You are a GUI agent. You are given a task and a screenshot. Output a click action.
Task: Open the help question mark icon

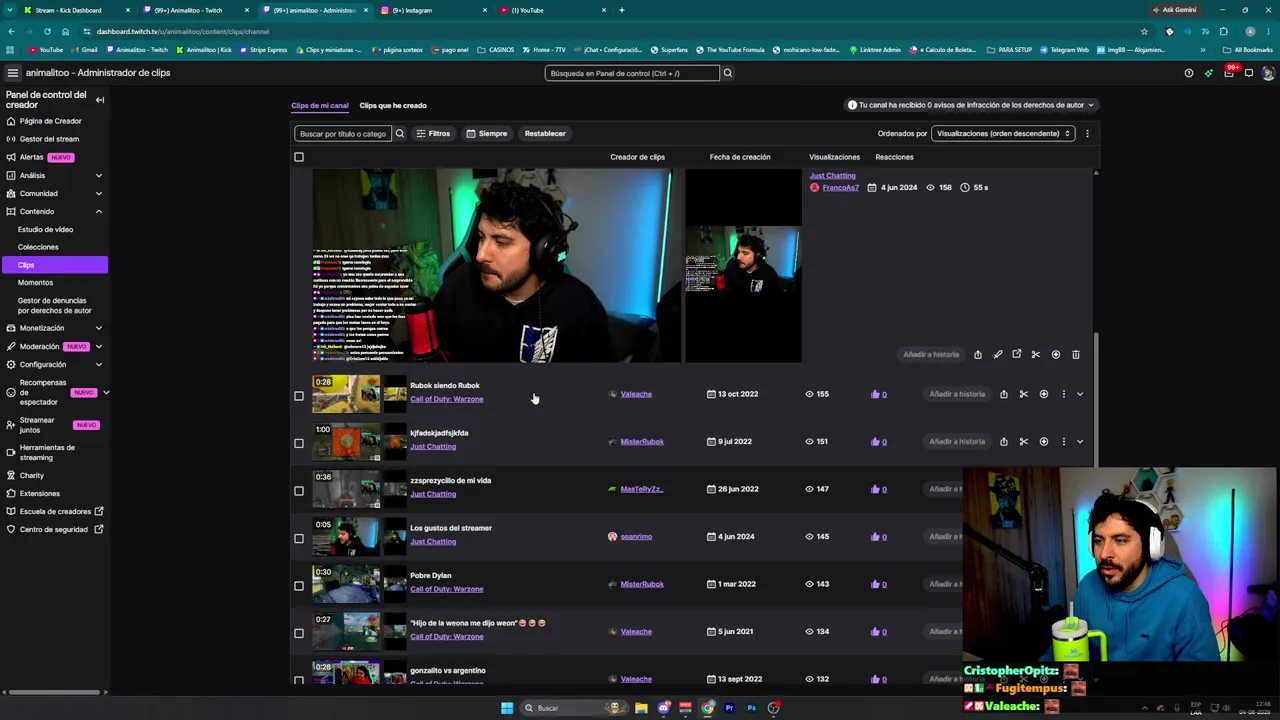click(1188, 73)
